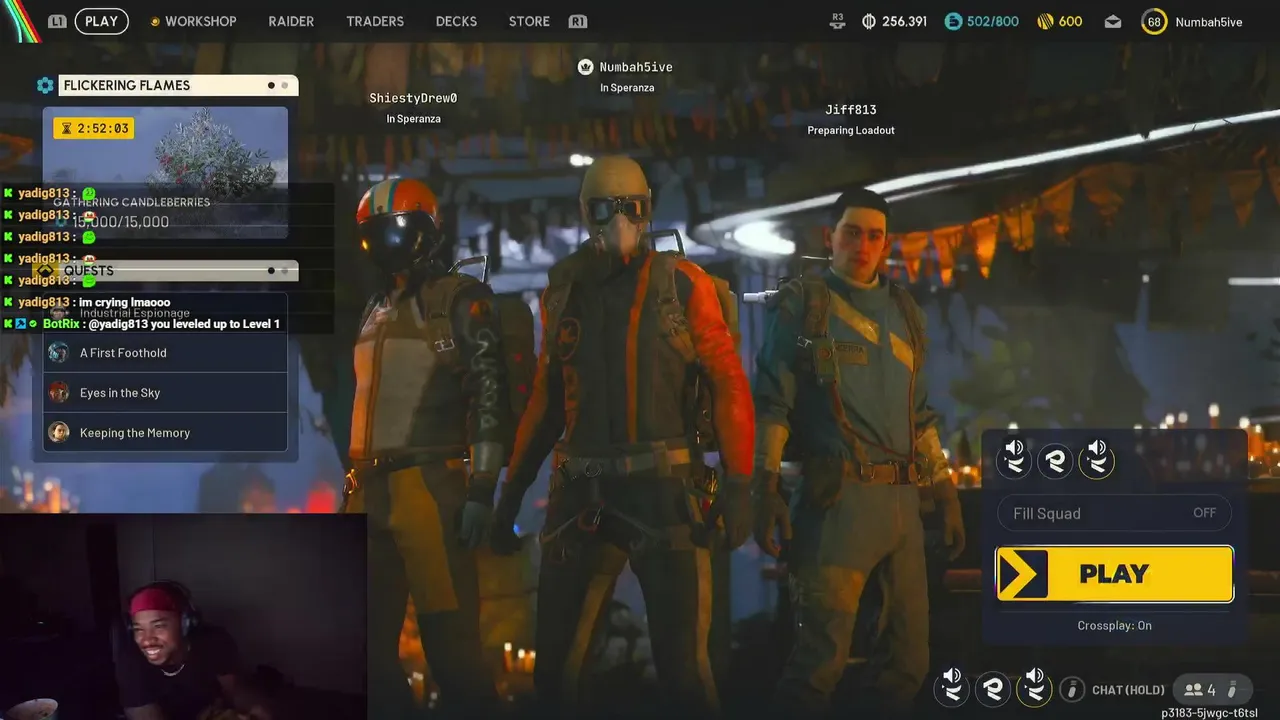Click the Preparing Loadout status text
The width and height of the screenshot is (1280, 720).
click(851, 130)
